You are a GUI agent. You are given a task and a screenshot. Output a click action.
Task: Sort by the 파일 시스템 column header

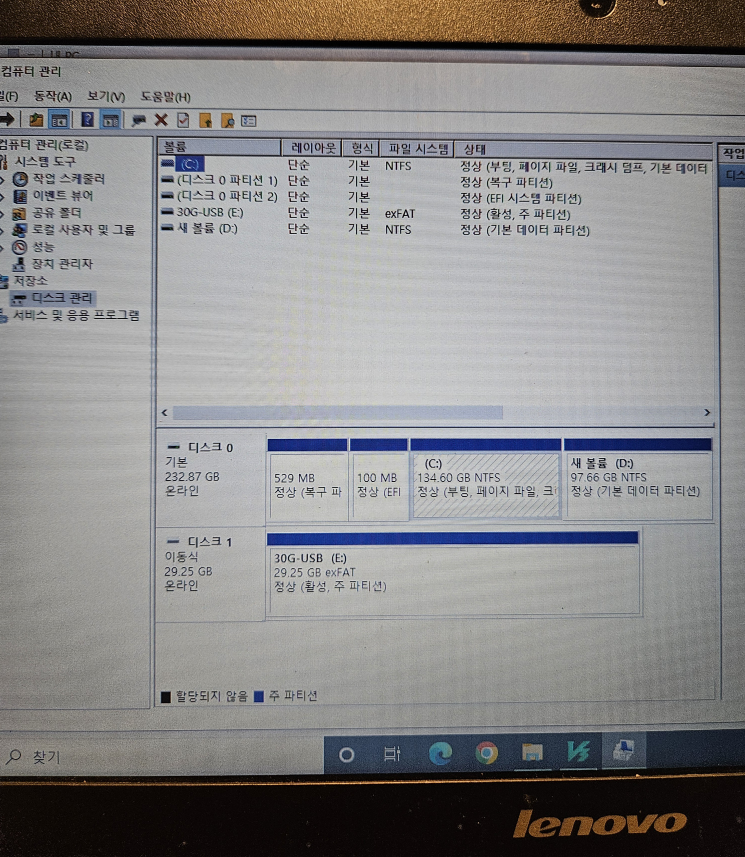tap(417, 149)
